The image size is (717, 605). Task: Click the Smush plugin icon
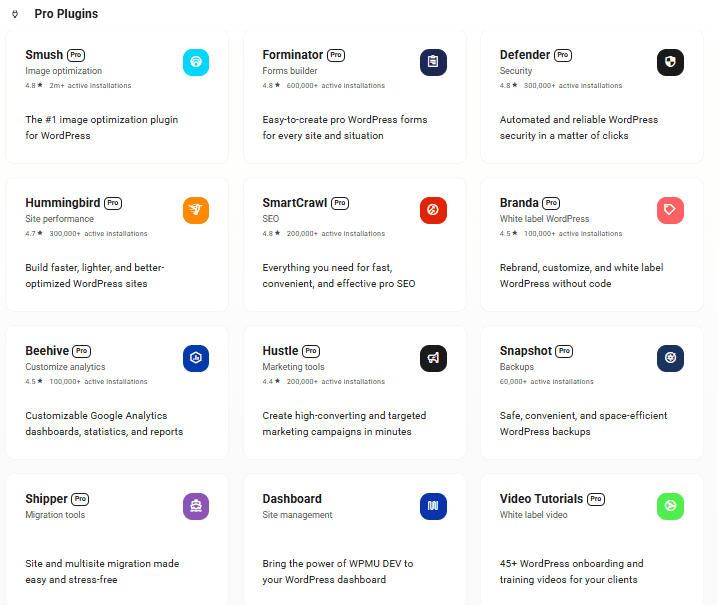click(x=196, y=62)
